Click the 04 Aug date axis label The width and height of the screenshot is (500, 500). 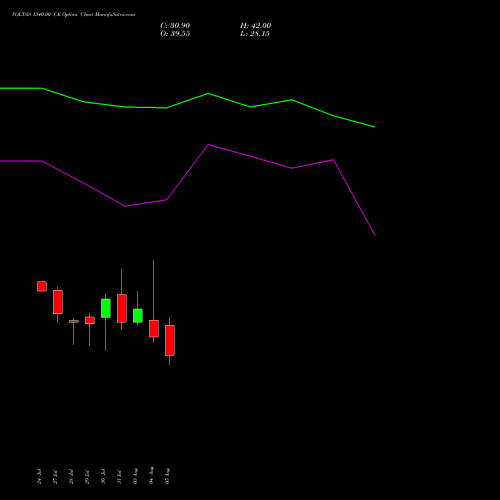[151, 475]
